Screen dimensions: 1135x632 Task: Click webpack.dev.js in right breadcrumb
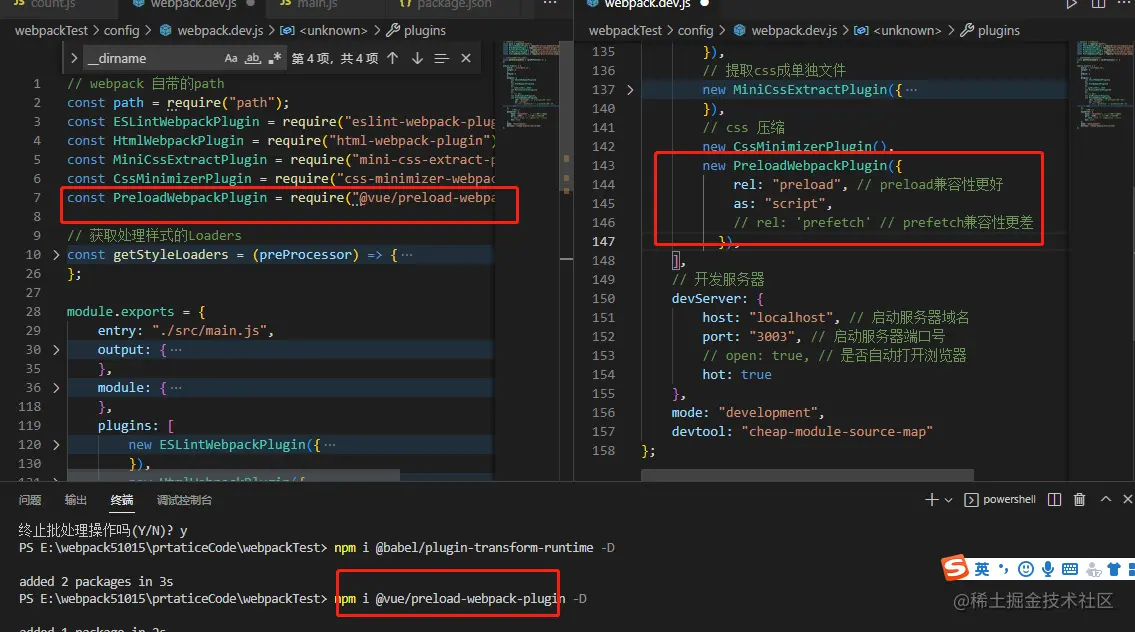pyautogui.click(x=793, y=30)
